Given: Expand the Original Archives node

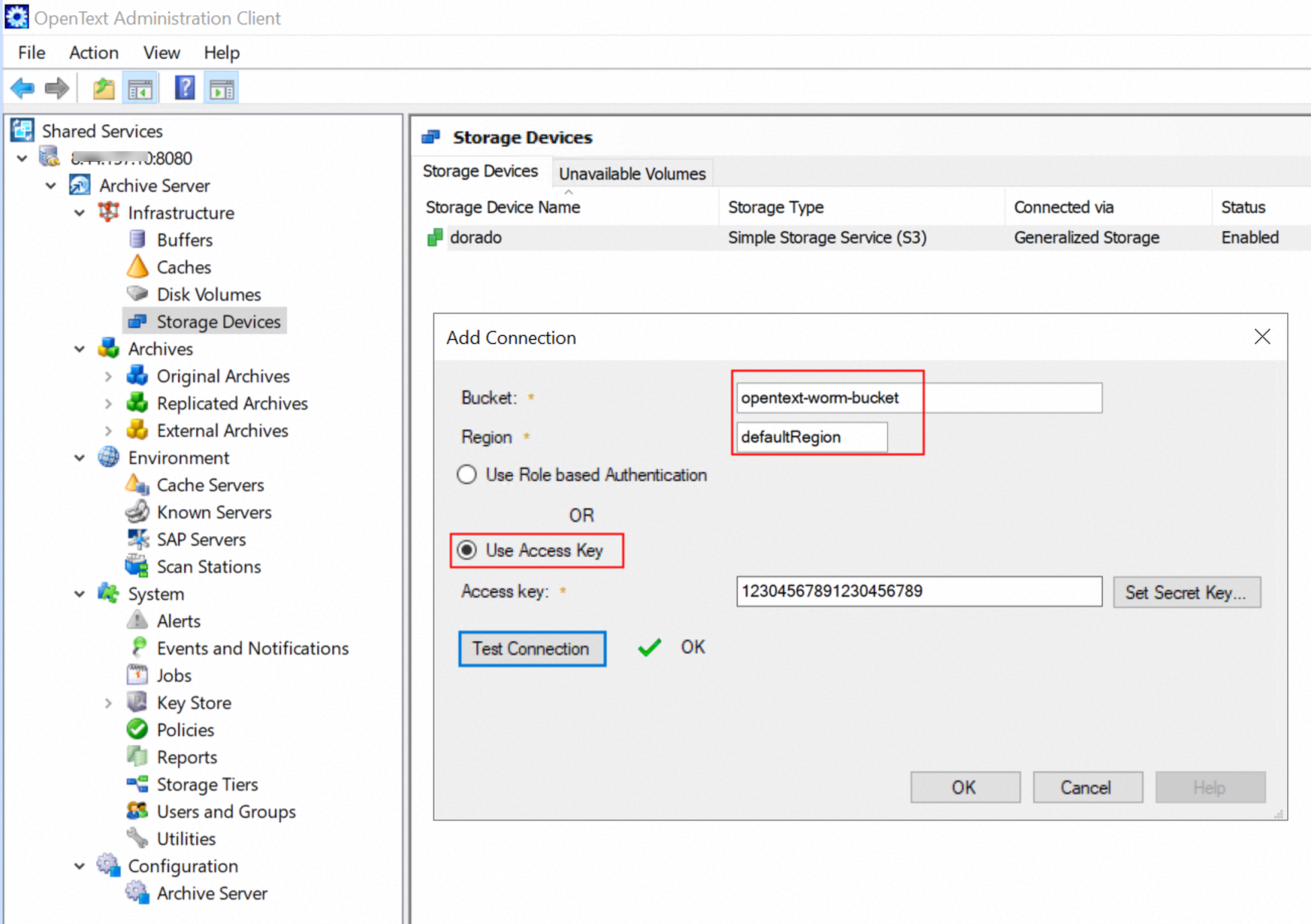Looking at the screenshot, I should 108,376.
